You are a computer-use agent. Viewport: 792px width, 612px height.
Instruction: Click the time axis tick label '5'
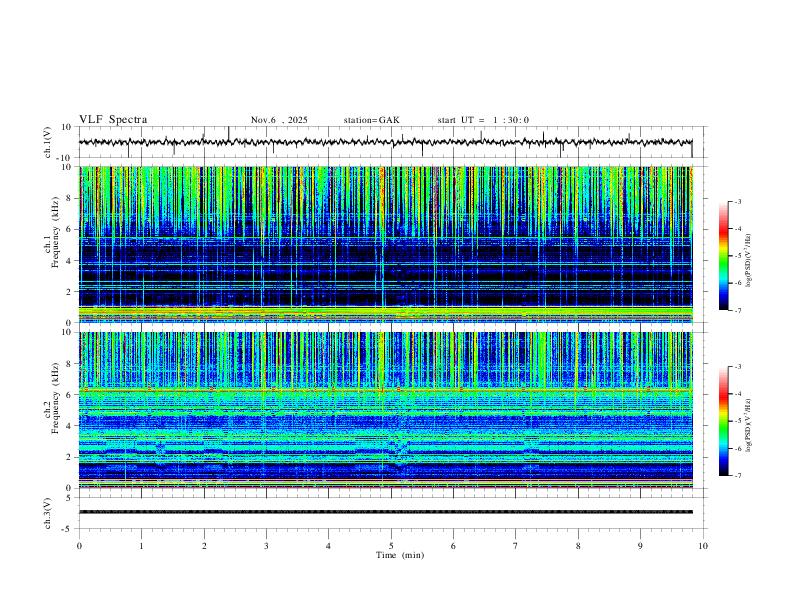(x=391, y=546)
